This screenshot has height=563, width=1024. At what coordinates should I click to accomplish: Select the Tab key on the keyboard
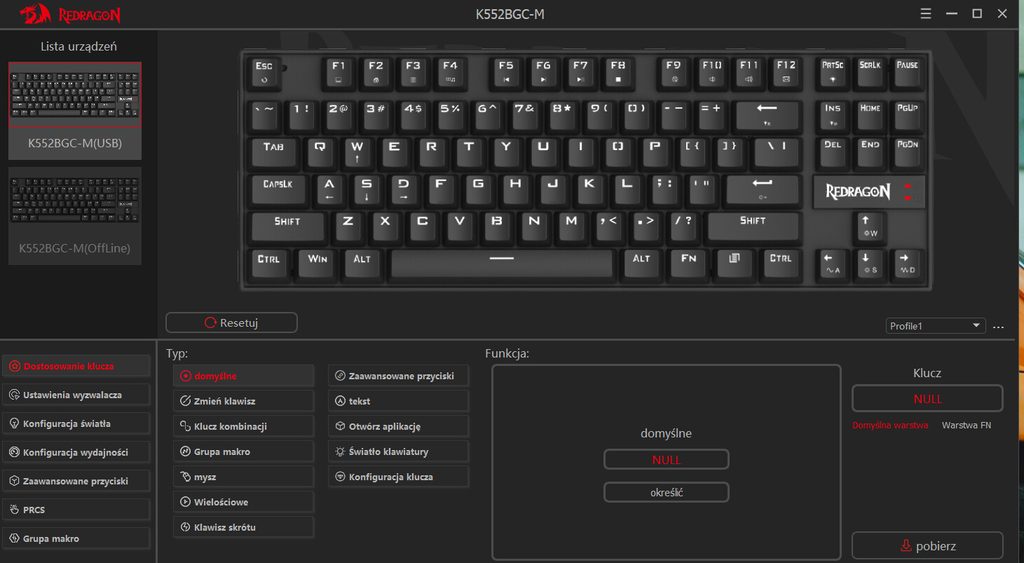tap(274, 152)
